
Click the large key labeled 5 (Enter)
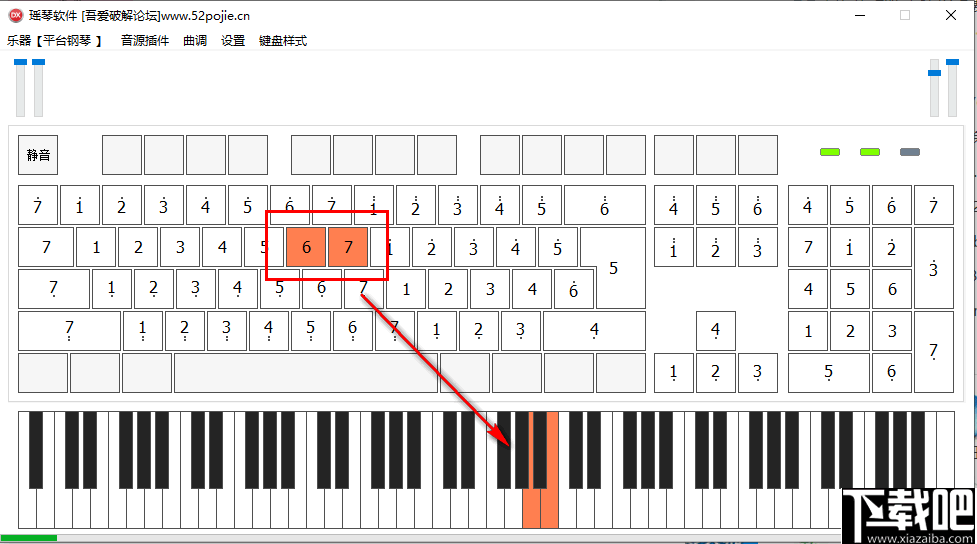(614, 268)
